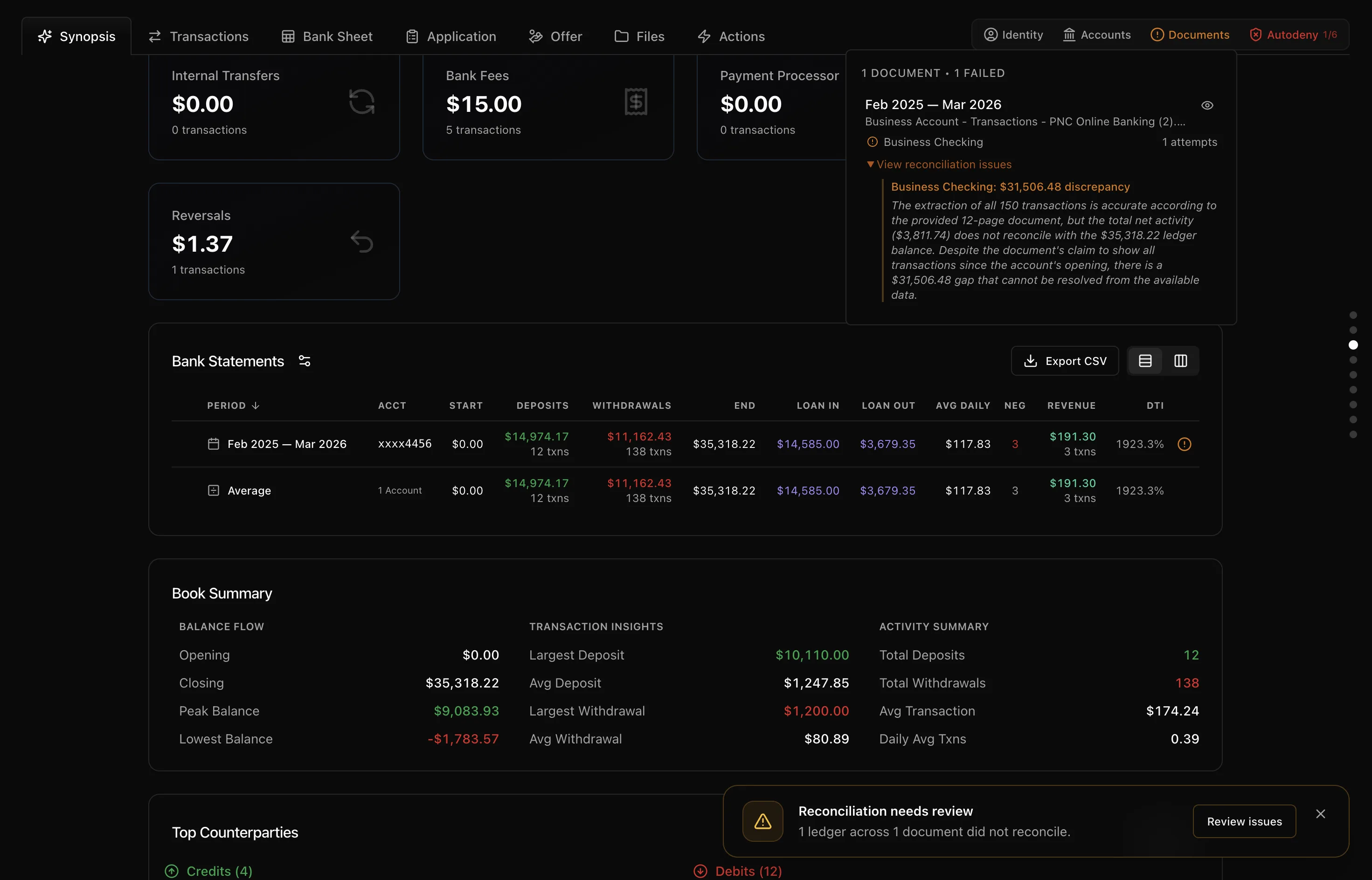The width and height of the screenshot is (1372, 880).
Task: Open the Autodeny 1/6 status
Action: [1293, 35]
